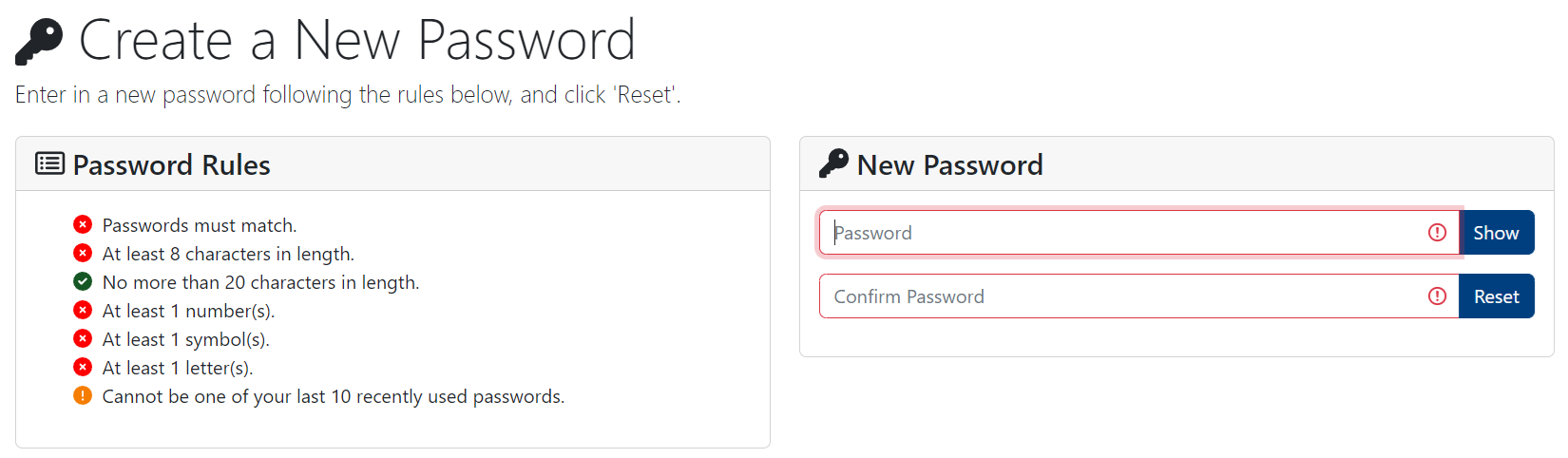Click the list icon next to Password Rules

[x=49, y=163]
